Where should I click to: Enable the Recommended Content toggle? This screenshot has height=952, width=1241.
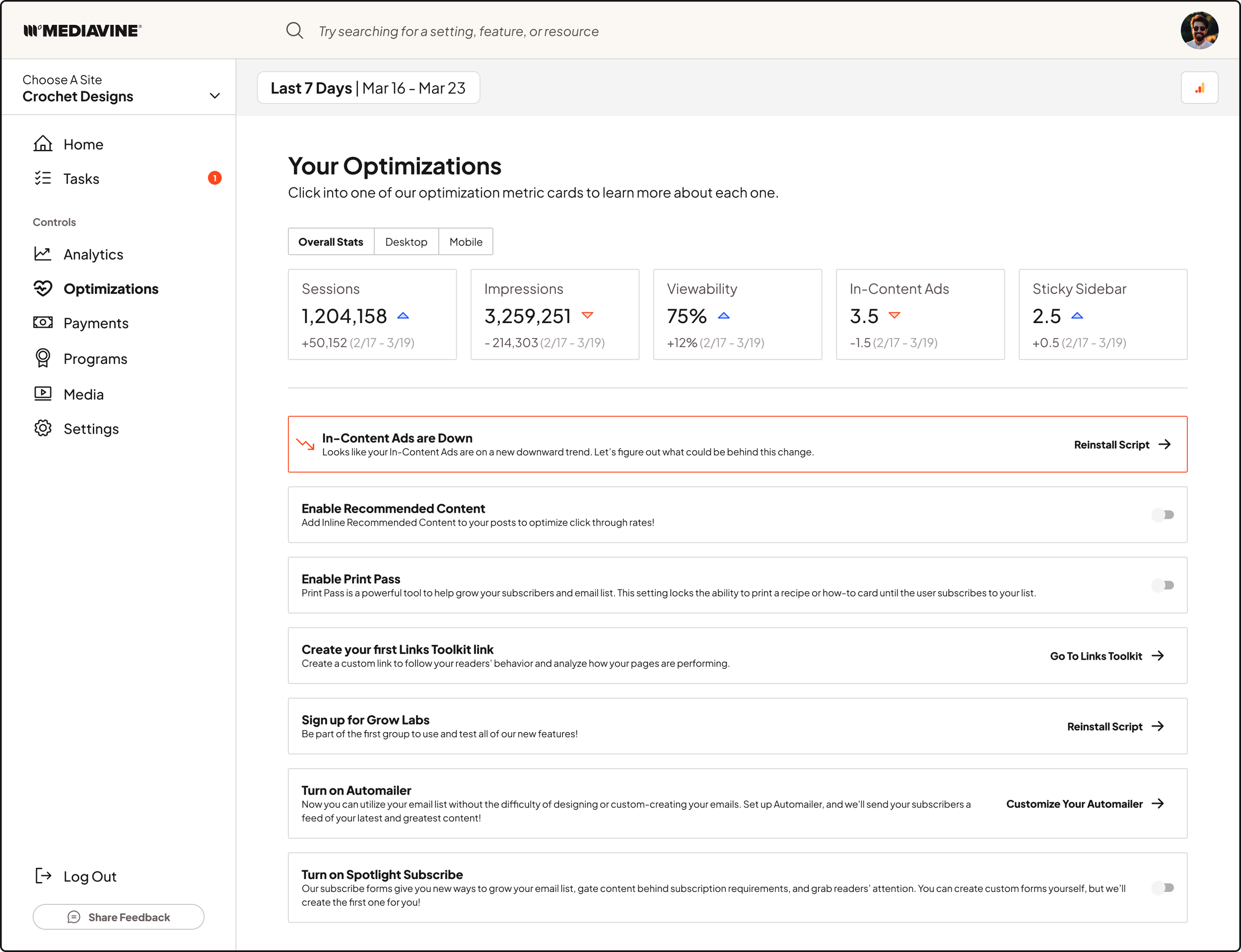[x=1163, y=515]
